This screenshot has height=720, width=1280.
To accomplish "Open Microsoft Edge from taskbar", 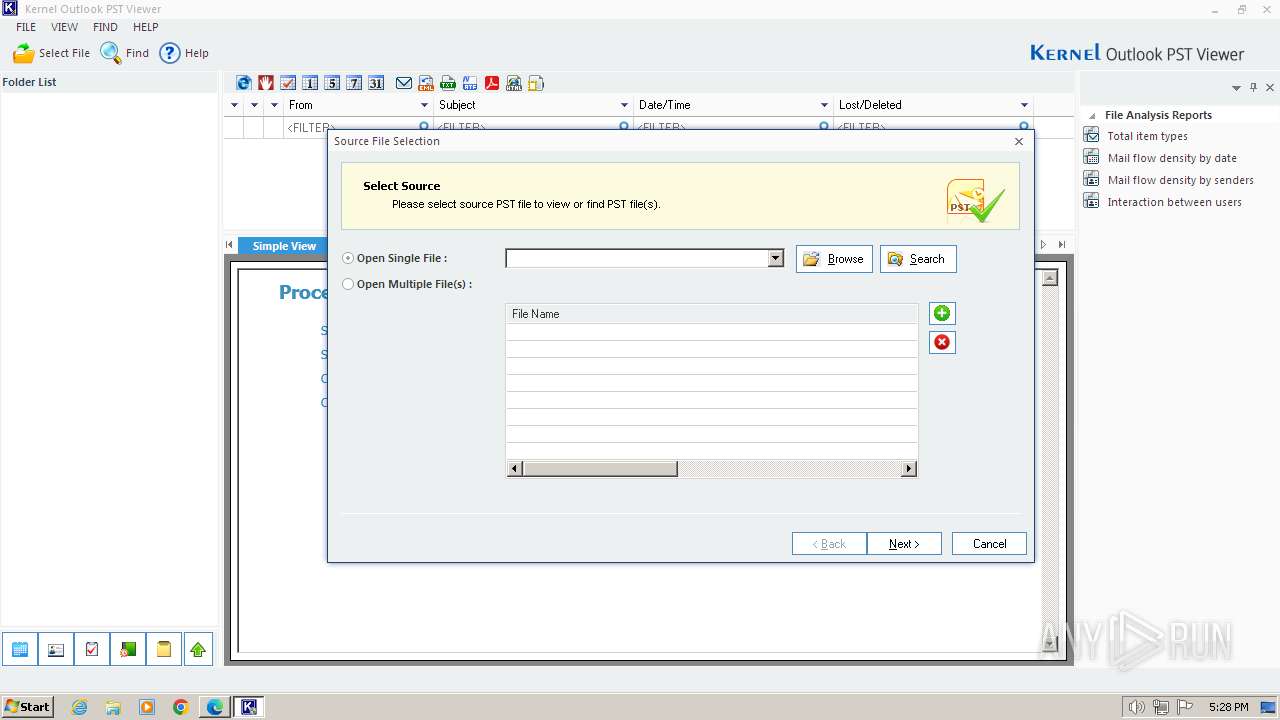I will click(215, 707).
